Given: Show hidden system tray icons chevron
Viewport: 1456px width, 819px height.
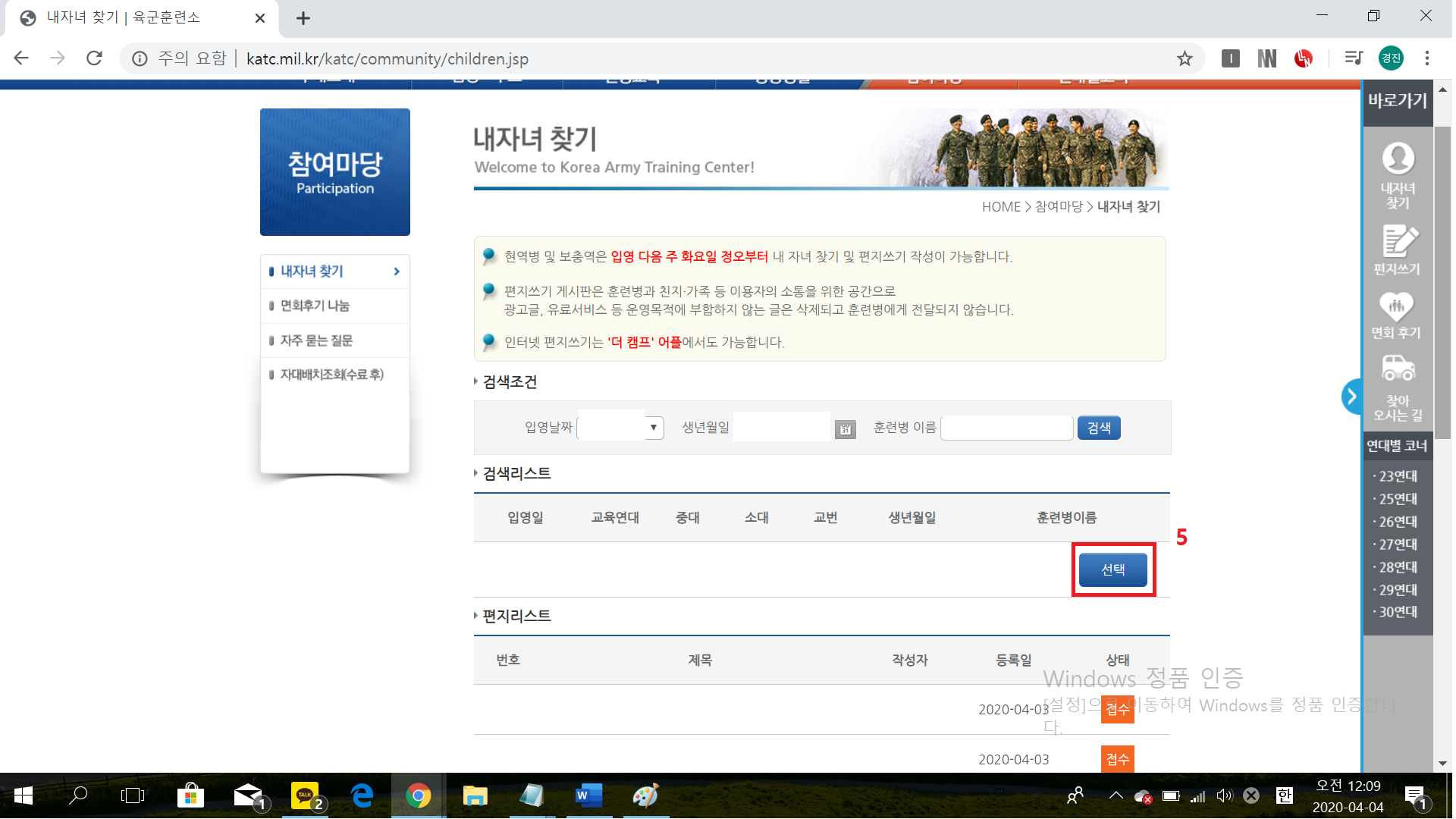Looking at the screenshot, I should pyautogui.click(x=1116, y=795).
